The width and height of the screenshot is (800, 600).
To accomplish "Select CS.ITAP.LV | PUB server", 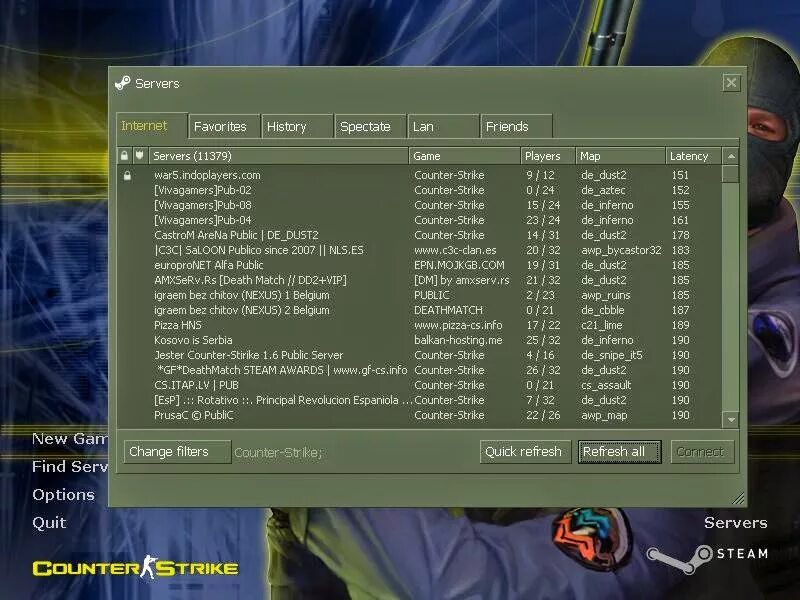I will [x=419, y=385].
